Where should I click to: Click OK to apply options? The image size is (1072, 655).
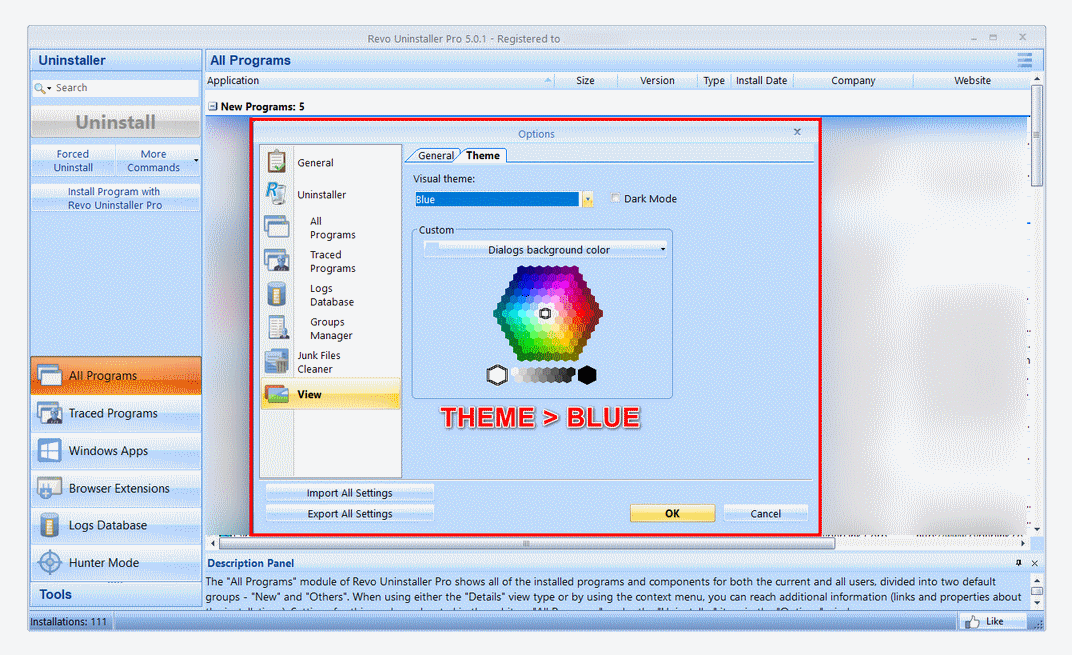(672, 513)
